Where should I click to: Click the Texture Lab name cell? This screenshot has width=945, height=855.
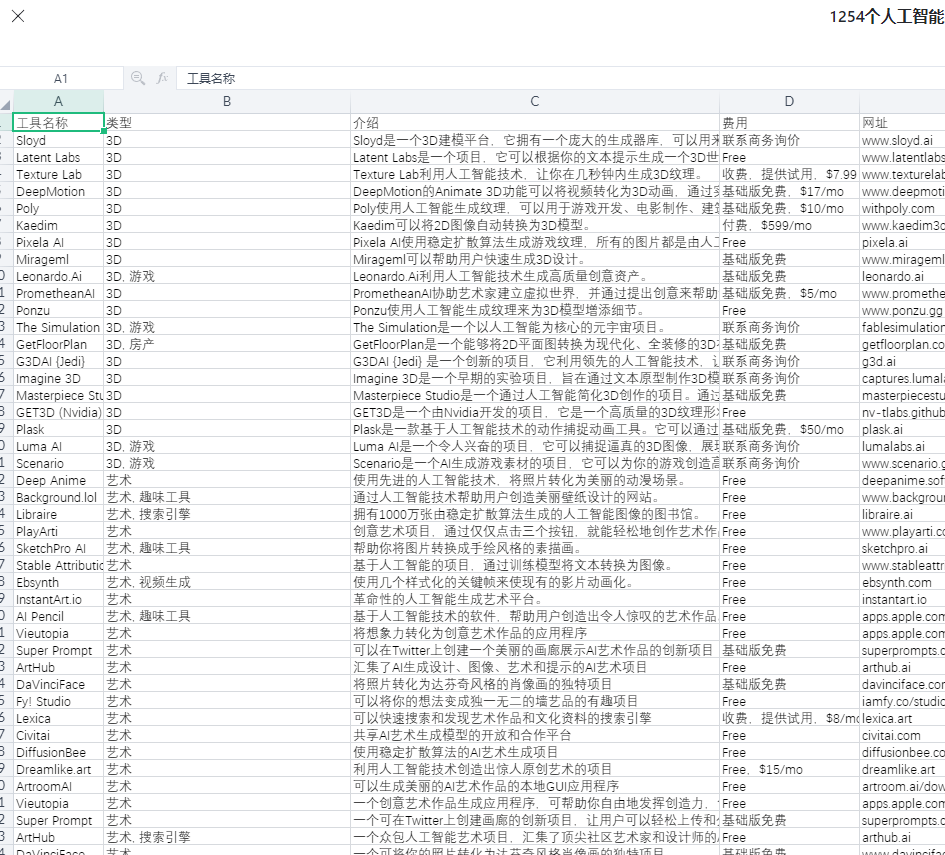tap(58, 174)
